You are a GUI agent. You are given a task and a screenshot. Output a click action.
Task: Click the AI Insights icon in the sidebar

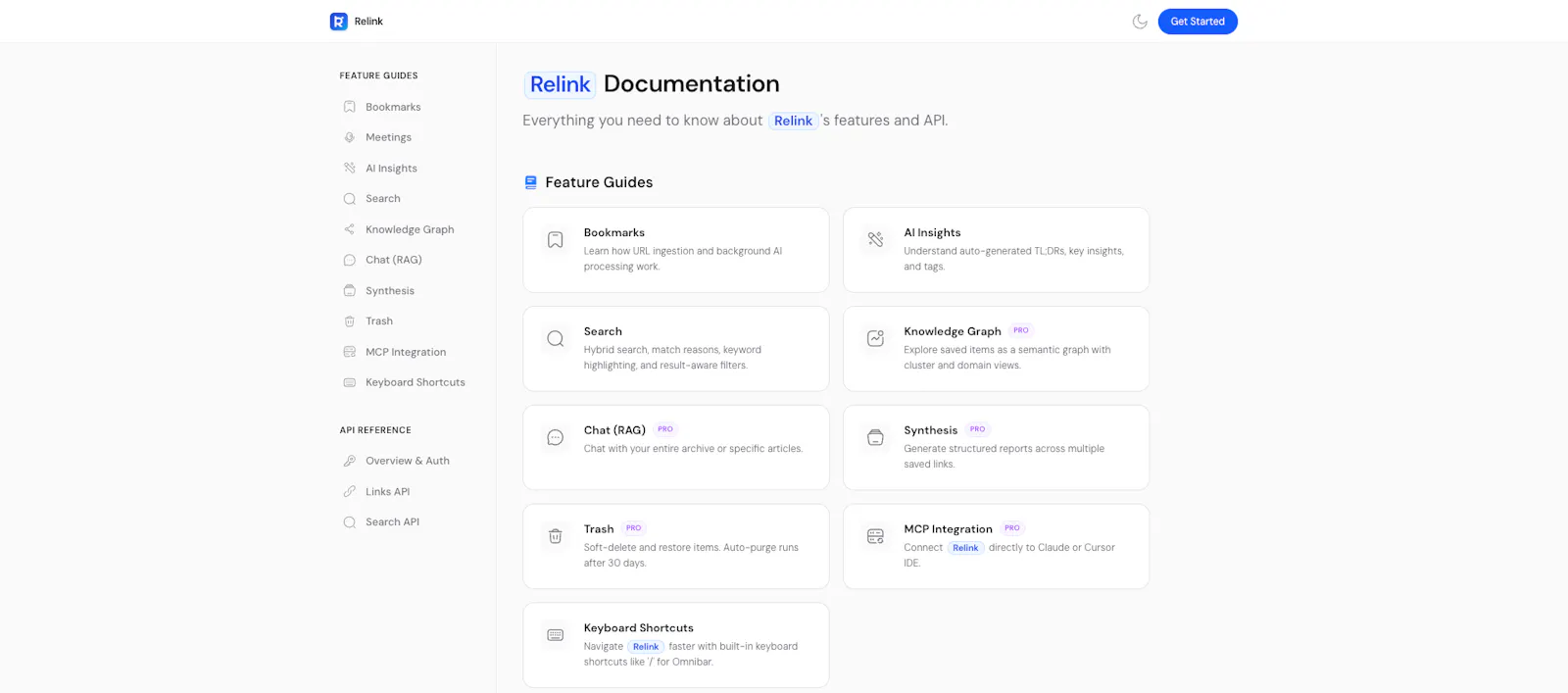point(350,169)
